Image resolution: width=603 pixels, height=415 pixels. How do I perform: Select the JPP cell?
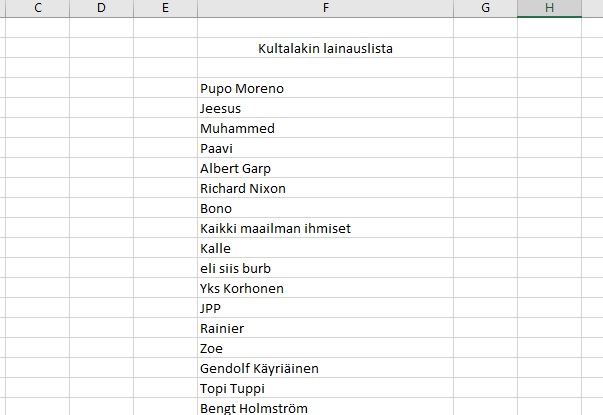pyautogui.click(x=325, y=308)
